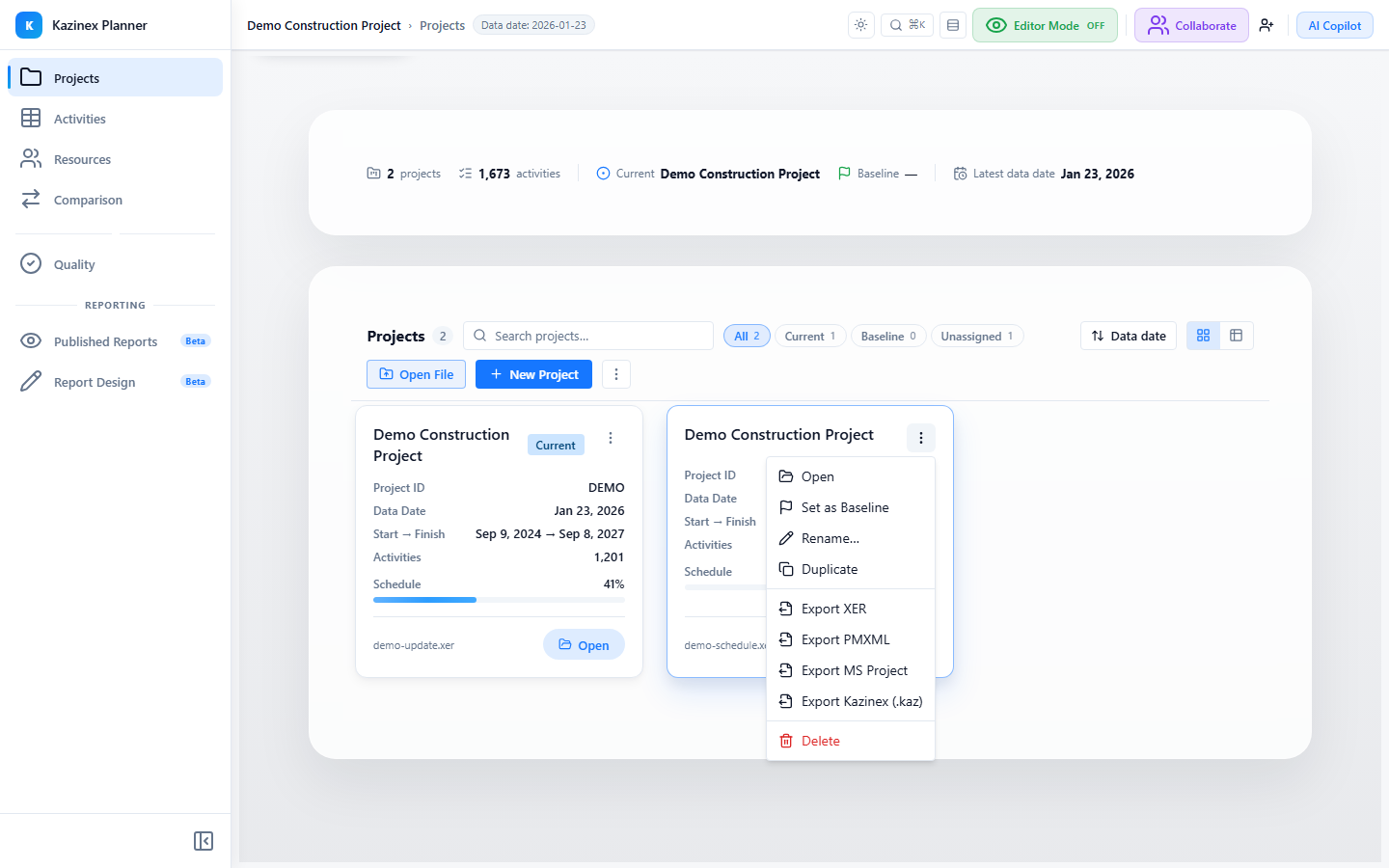1389x868 pixels.
Task: Click the 1,201 activities value
Action: pyautogui.click(x=610, y=557)
